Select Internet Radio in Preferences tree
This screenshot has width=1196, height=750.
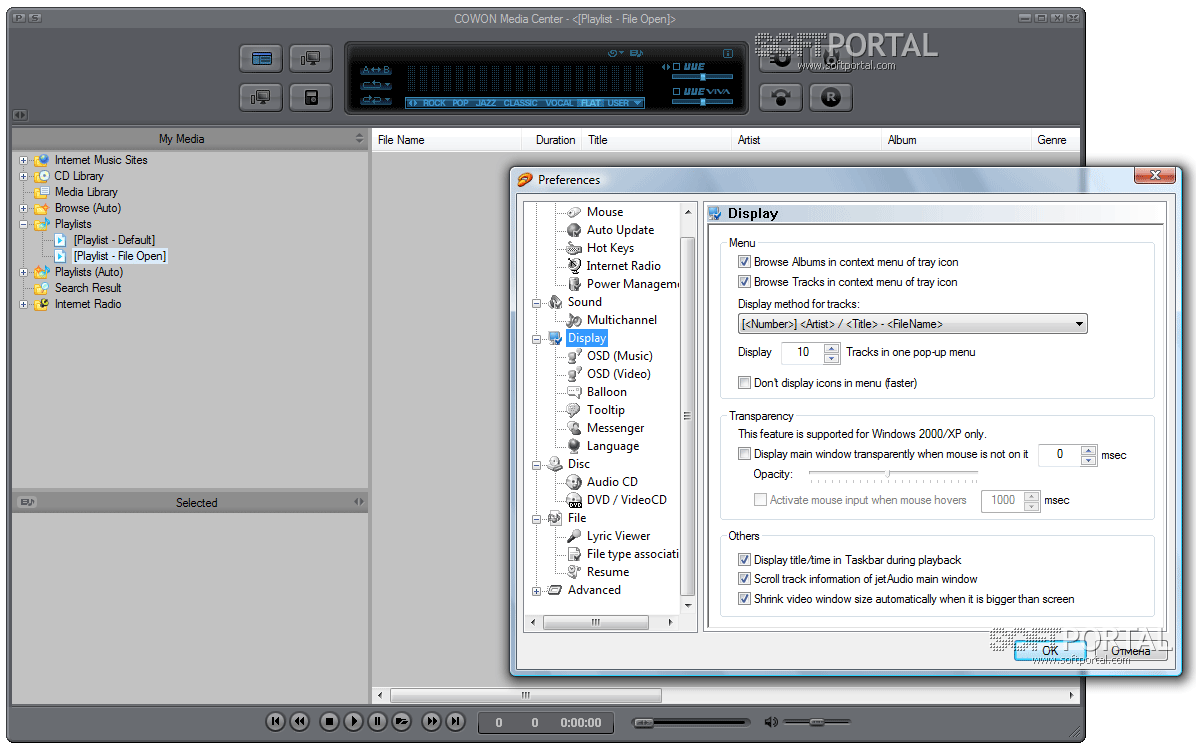(x=623, y=266)
